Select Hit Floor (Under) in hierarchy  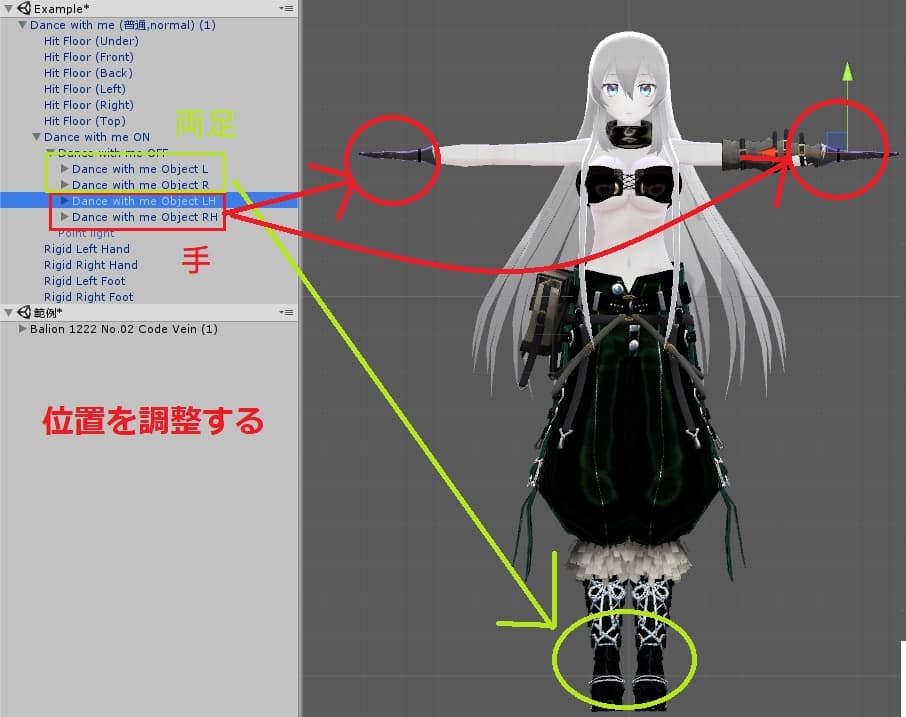tap(91, 41)
